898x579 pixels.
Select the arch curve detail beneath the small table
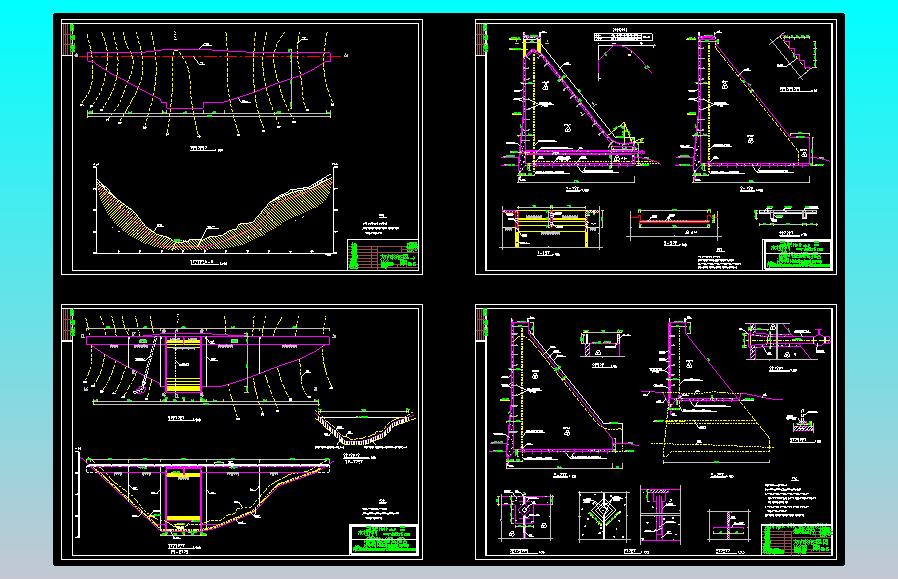[x=625, y=61]
